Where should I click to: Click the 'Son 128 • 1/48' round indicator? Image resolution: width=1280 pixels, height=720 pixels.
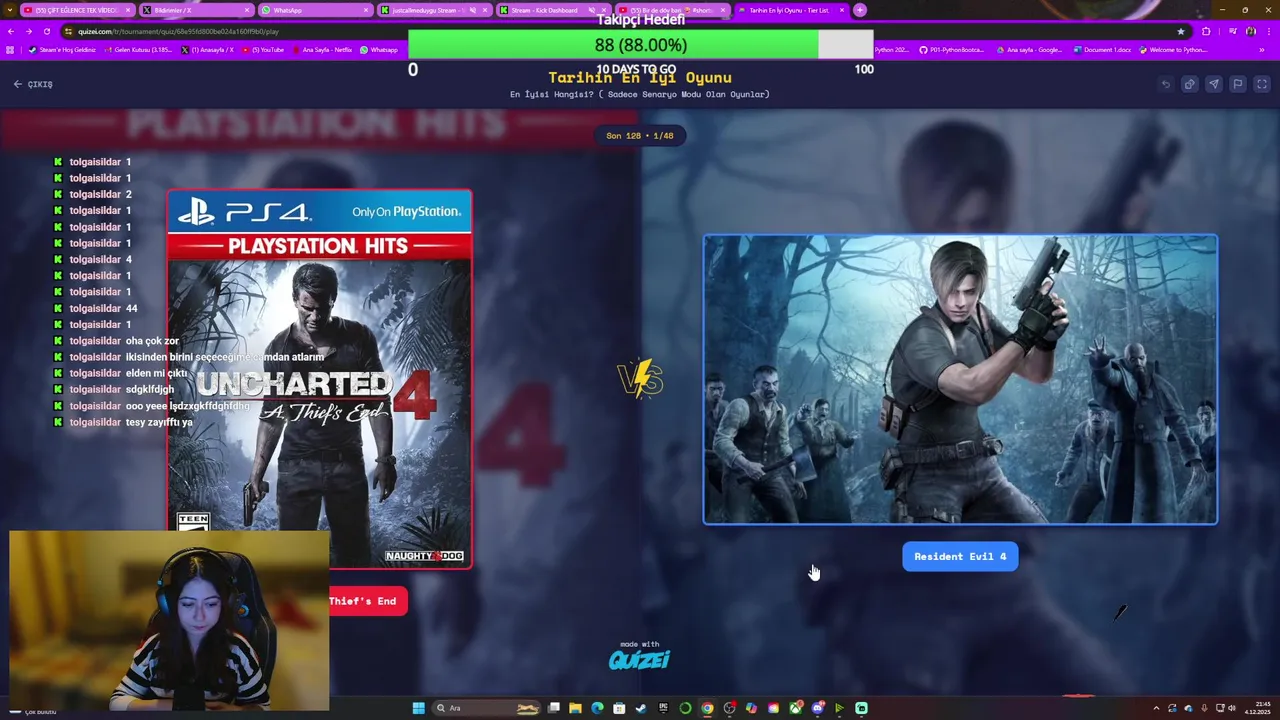coord(640,135)
